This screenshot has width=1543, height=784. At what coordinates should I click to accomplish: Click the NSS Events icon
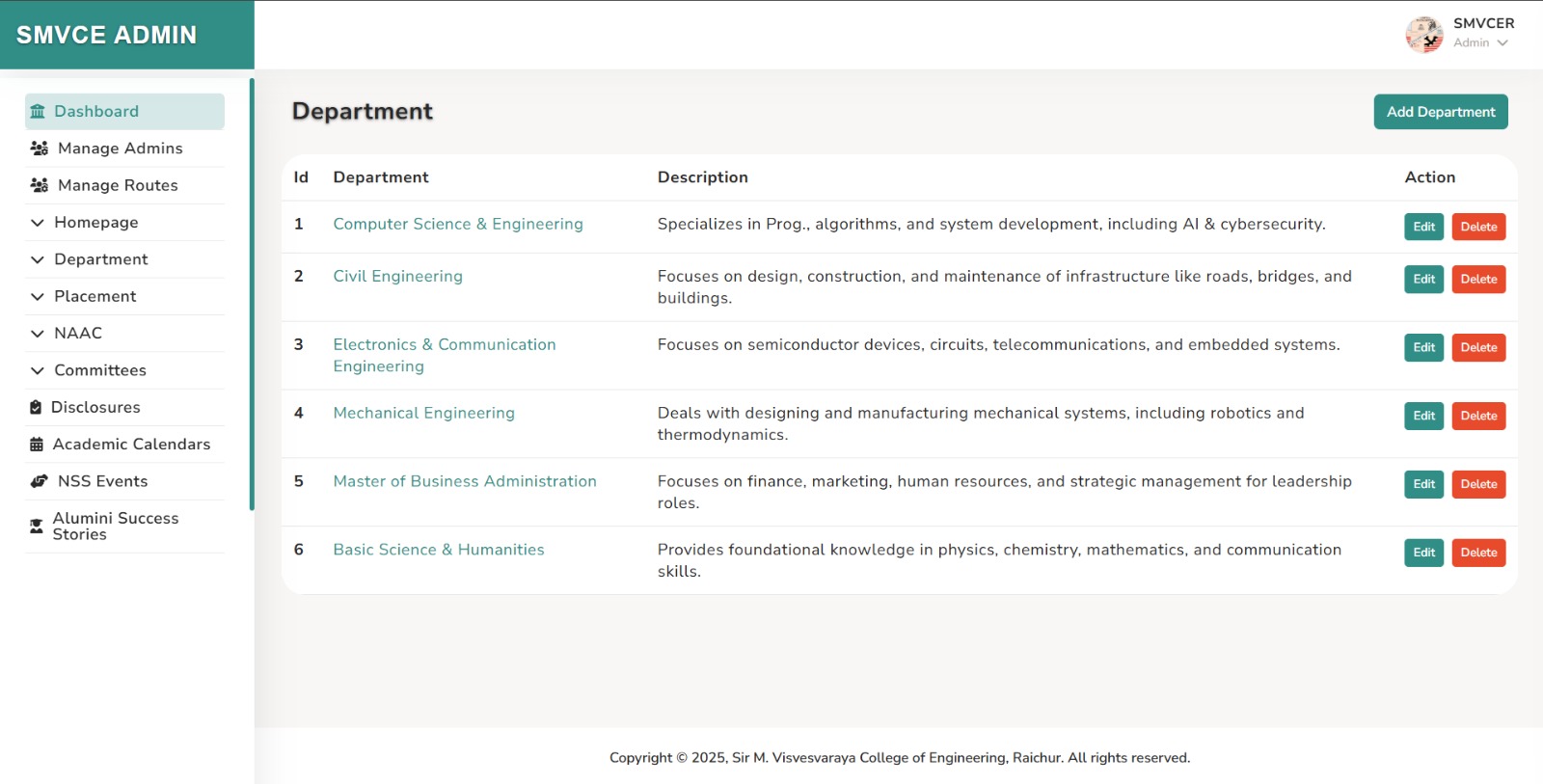40,481
